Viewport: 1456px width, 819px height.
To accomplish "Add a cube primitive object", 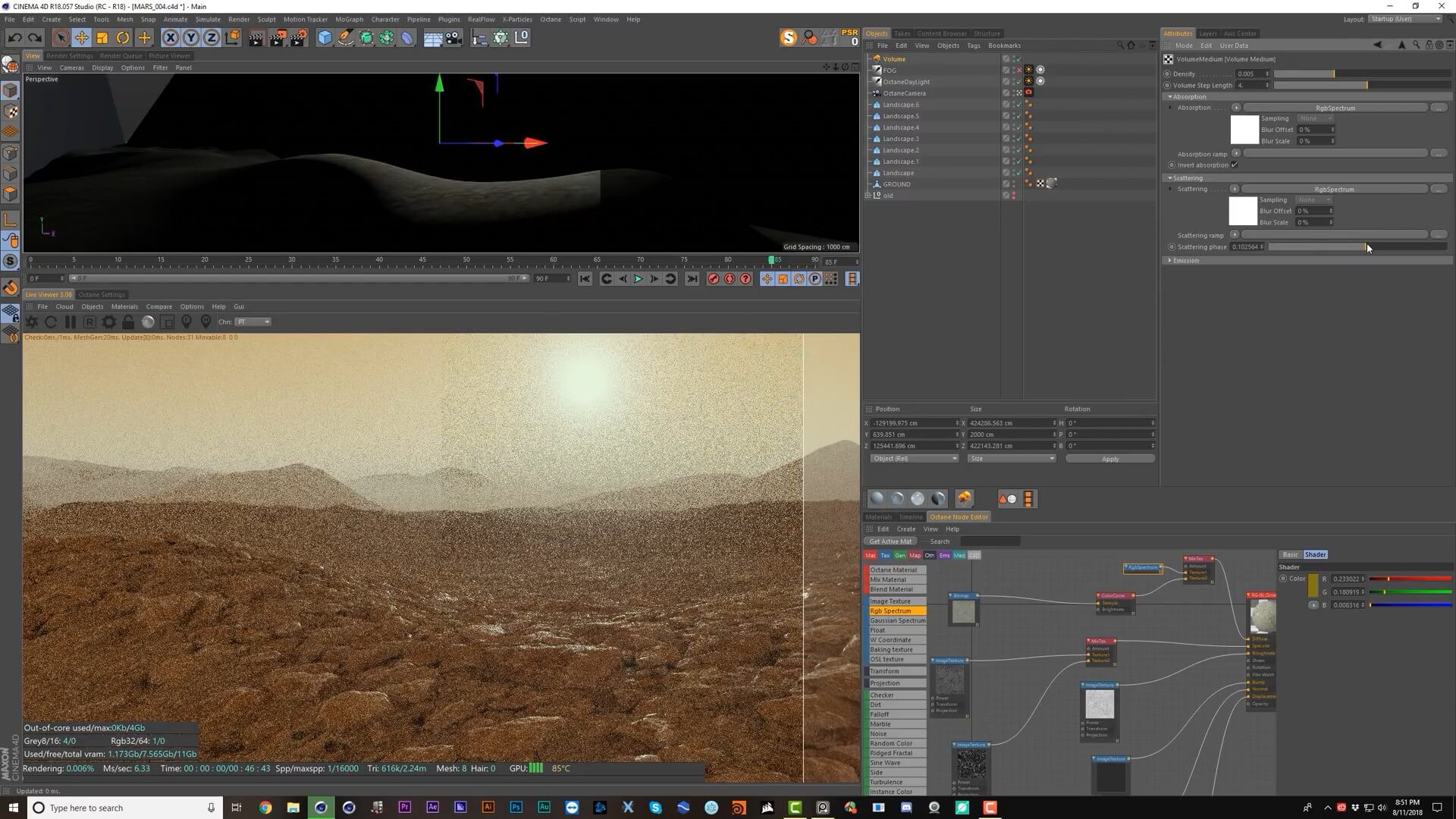I will click(x=325, y=37).
